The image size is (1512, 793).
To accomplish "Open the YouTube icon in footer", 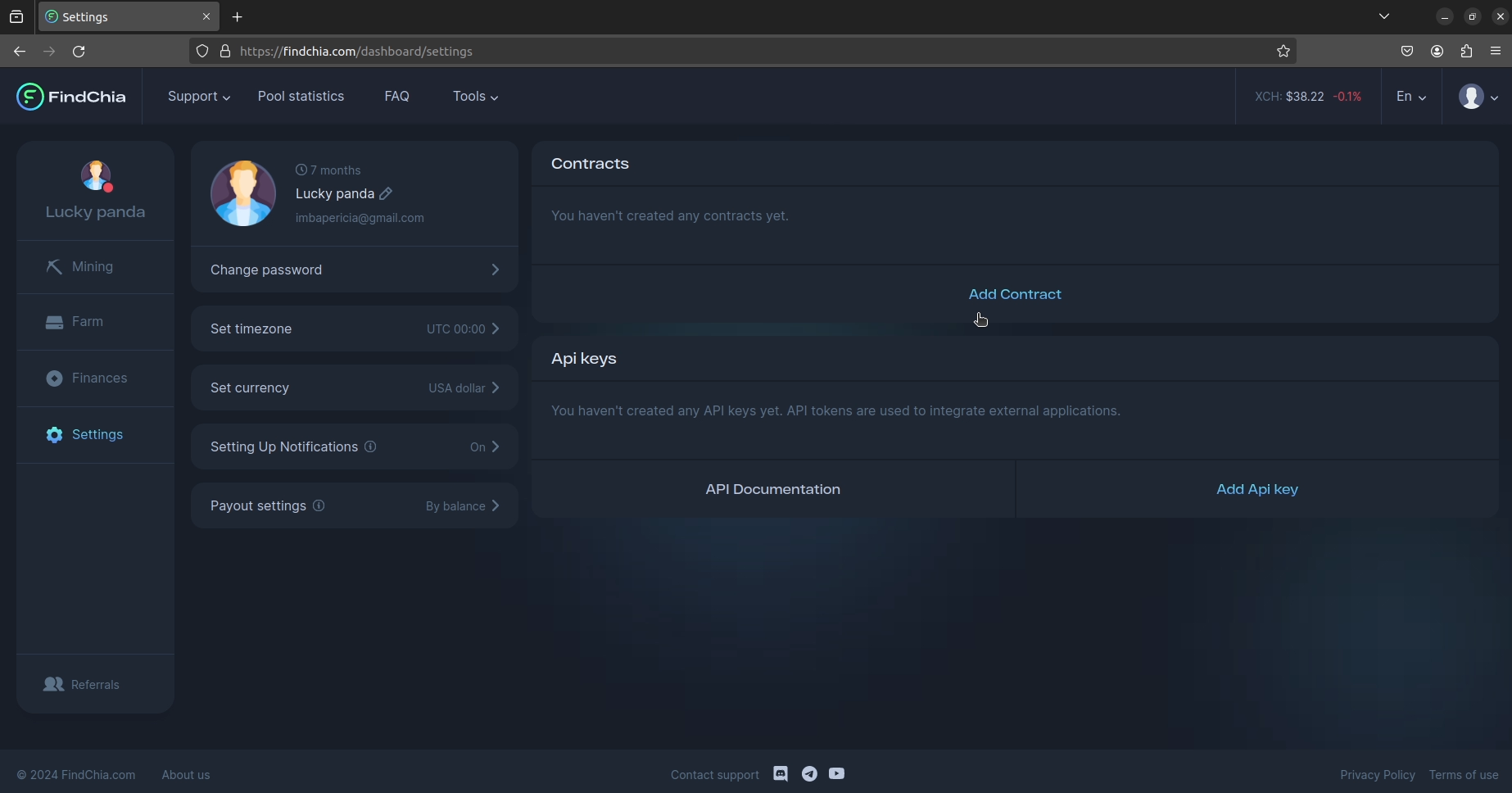I will click(x=836, y=773).
